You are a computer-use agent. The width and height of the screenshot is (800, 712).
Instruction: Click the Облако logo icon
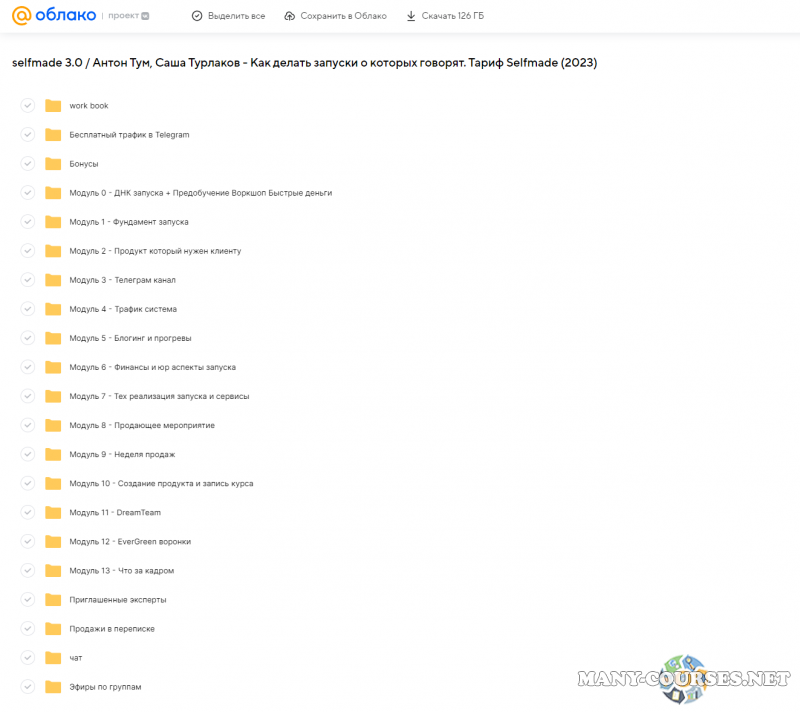pos(21,16)
